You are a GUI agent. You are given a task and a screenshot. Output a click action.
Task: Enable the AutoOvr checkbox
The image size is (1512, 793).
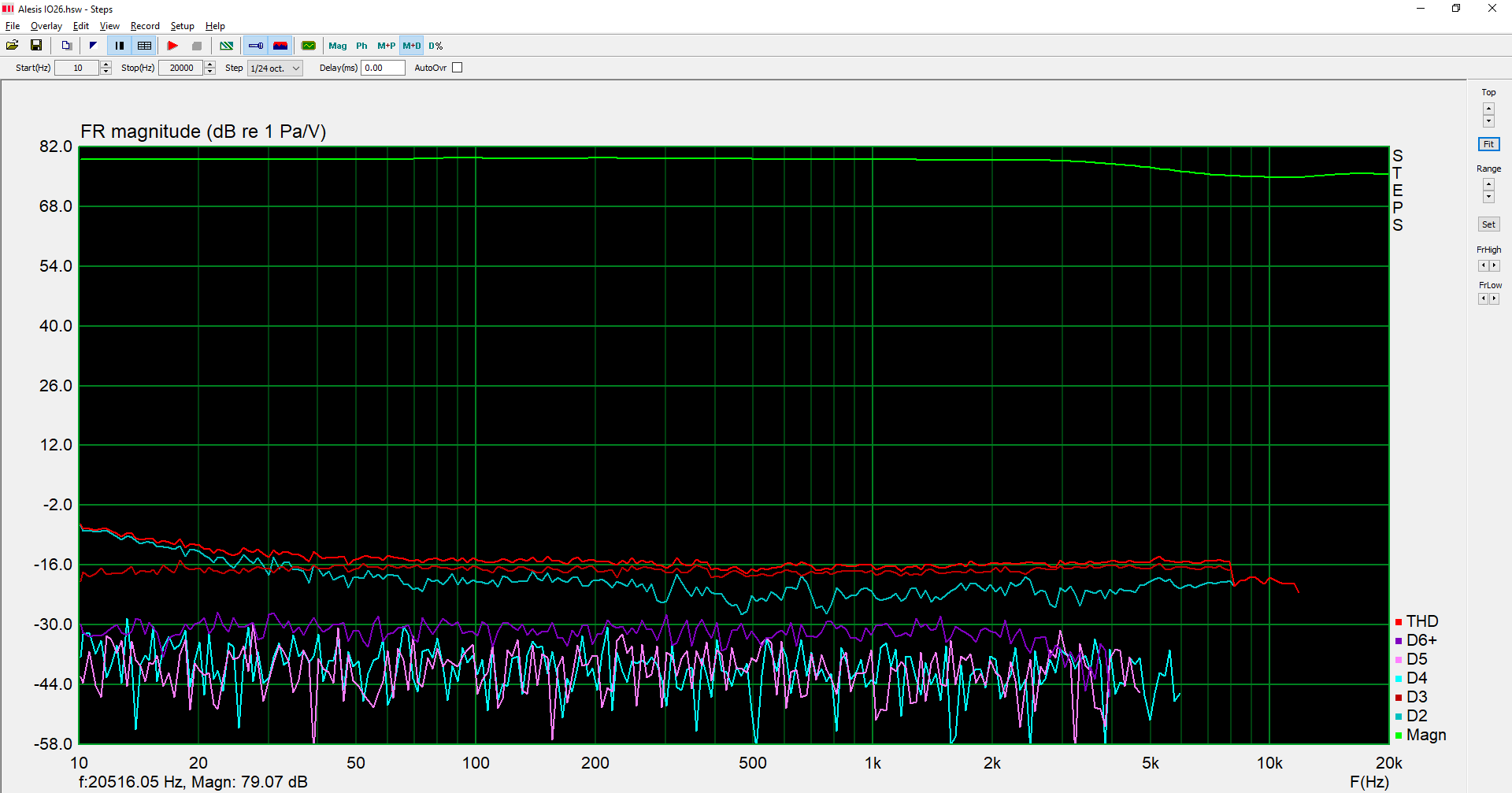coord(458,68)
